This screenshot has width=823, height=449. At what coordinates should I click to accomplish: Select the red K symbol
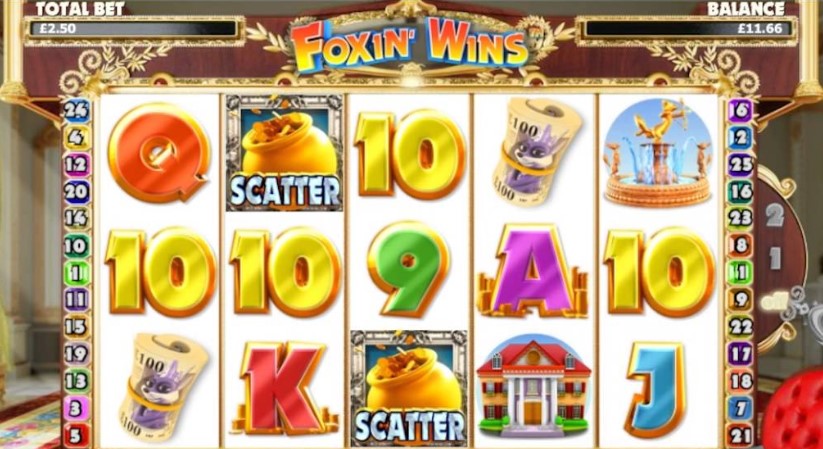[x=282, y=386]
